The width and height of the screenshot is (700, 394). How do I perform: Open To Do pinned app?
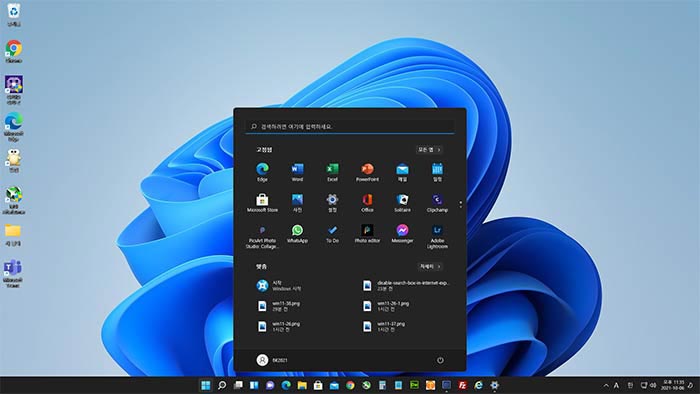coord(332,234)
